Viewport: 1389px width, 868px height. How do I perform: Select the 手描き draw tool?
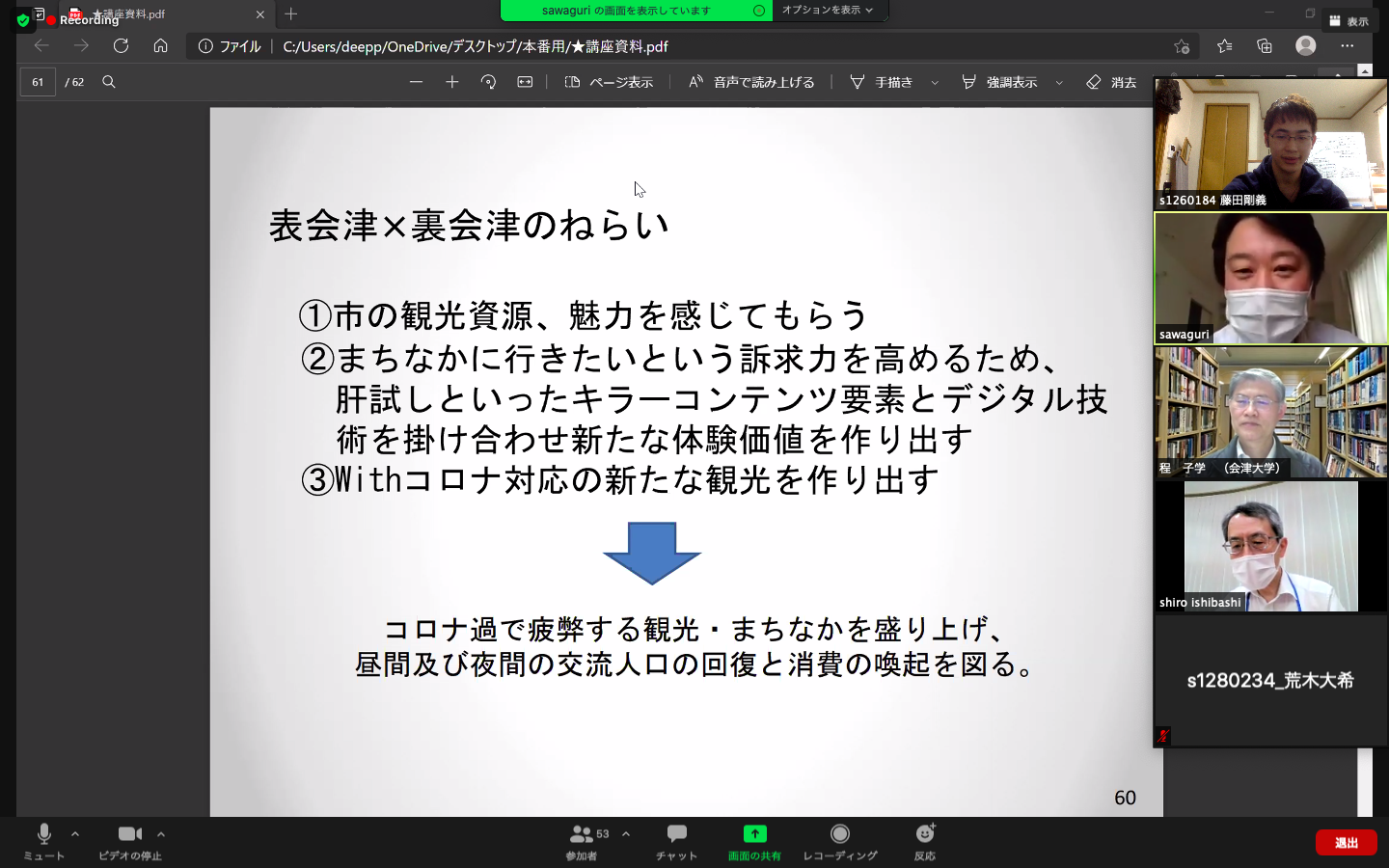pyautogui.click(x=881, y=82)
